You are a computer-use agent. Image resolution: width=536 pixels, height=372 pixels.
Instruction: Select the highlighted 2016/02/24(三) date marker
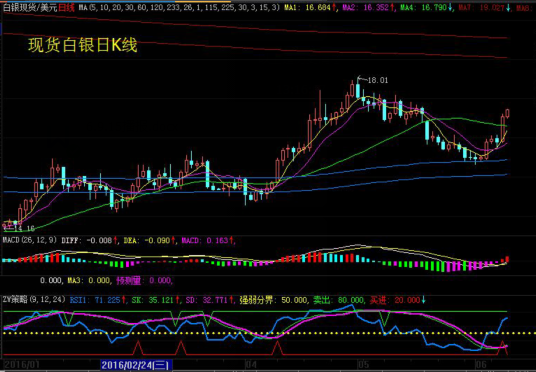tap(137, 364)
